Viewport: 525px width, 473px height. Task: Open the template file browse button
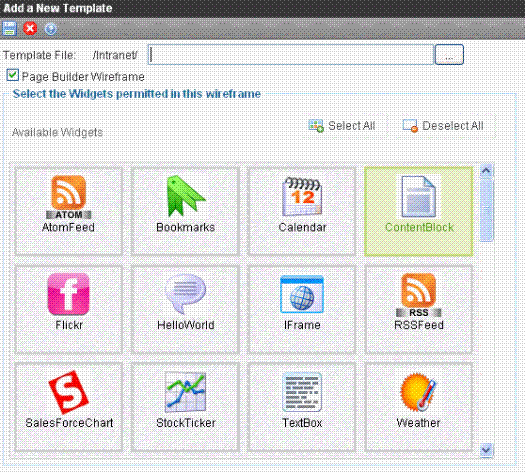pos(449,55)
